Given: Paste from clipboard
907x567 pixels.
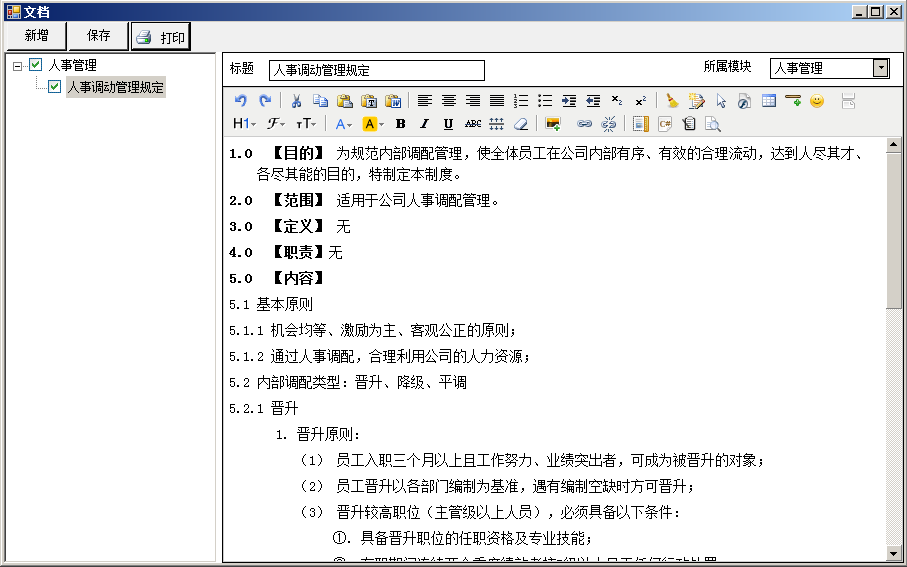Looking at the screenshot, I should click(345, 101).
